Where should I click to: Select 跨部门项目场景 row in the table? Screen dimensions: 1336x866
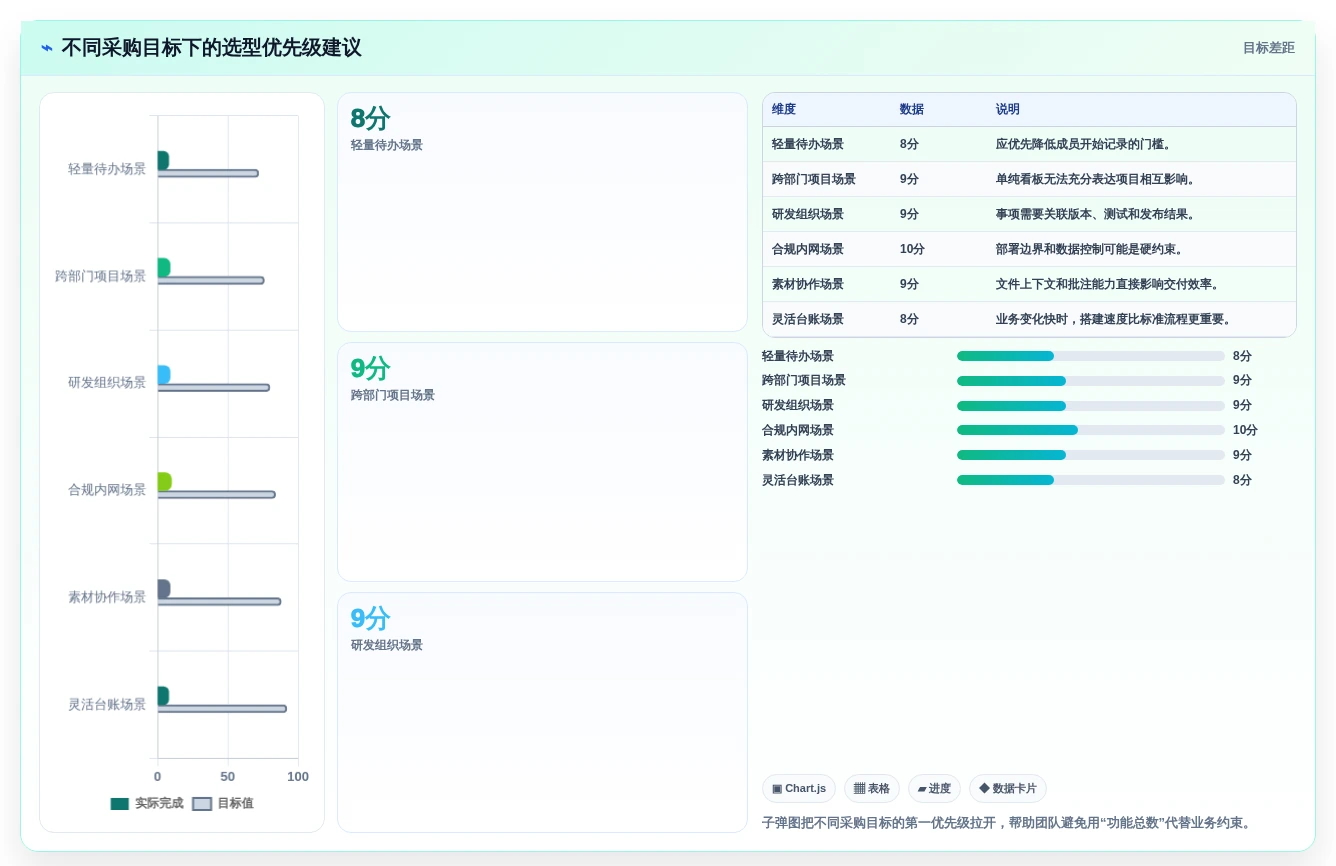click(x=1029, y=179)
